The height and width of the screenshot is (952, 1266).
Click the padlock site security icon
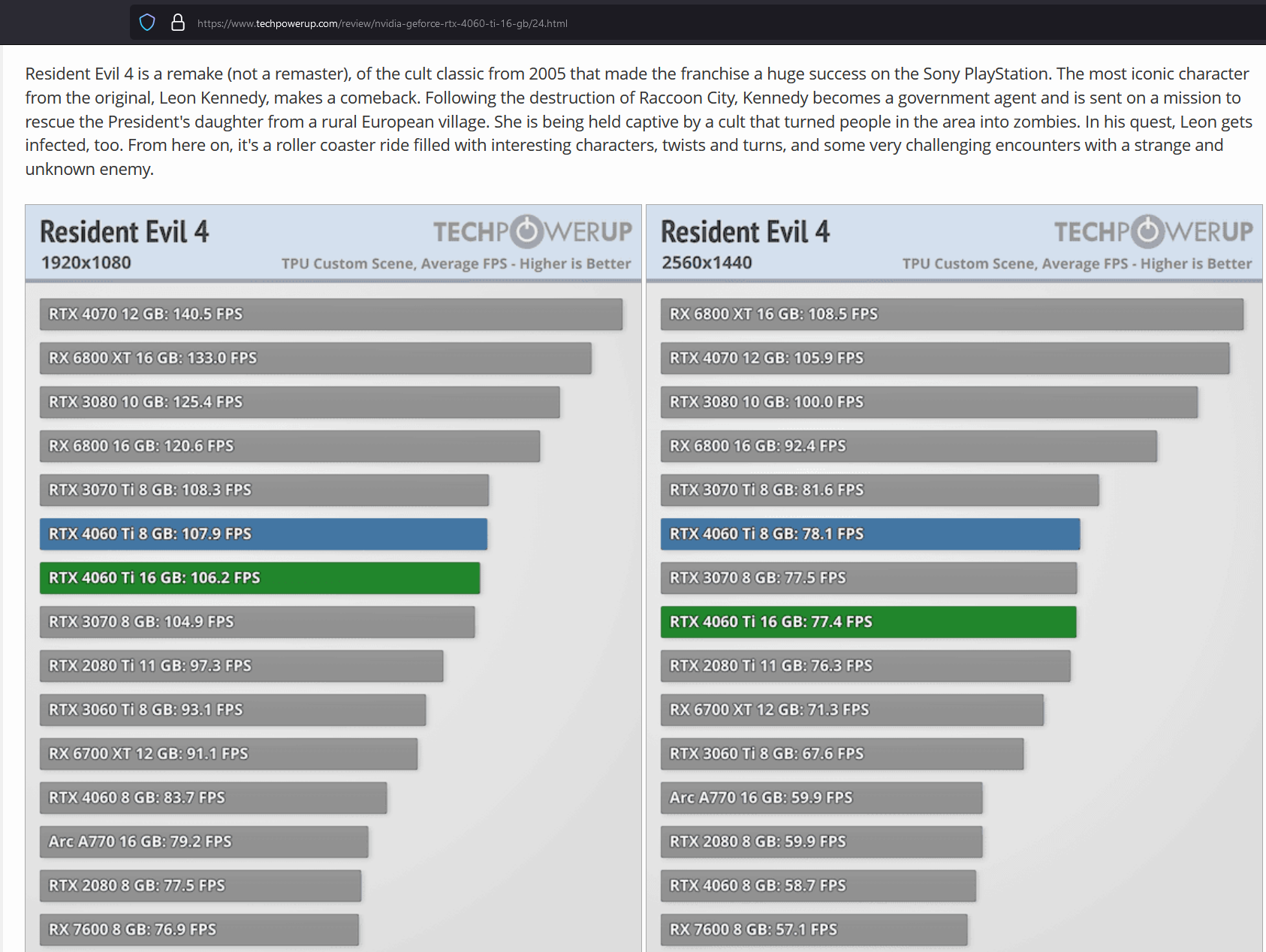178,23
